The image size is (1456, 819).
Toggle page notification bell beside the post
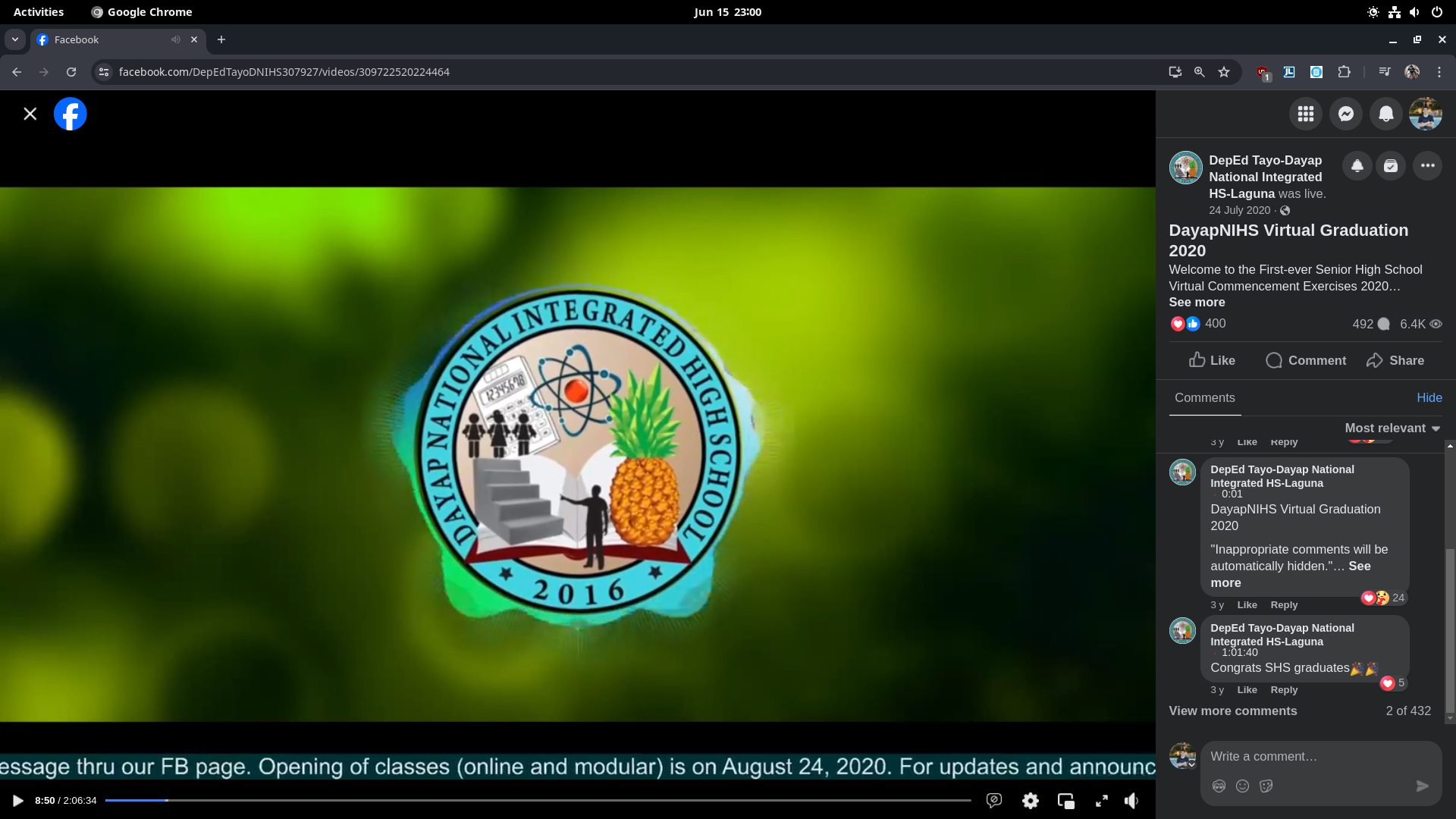pyautogui.click(x=1357, y=165)
